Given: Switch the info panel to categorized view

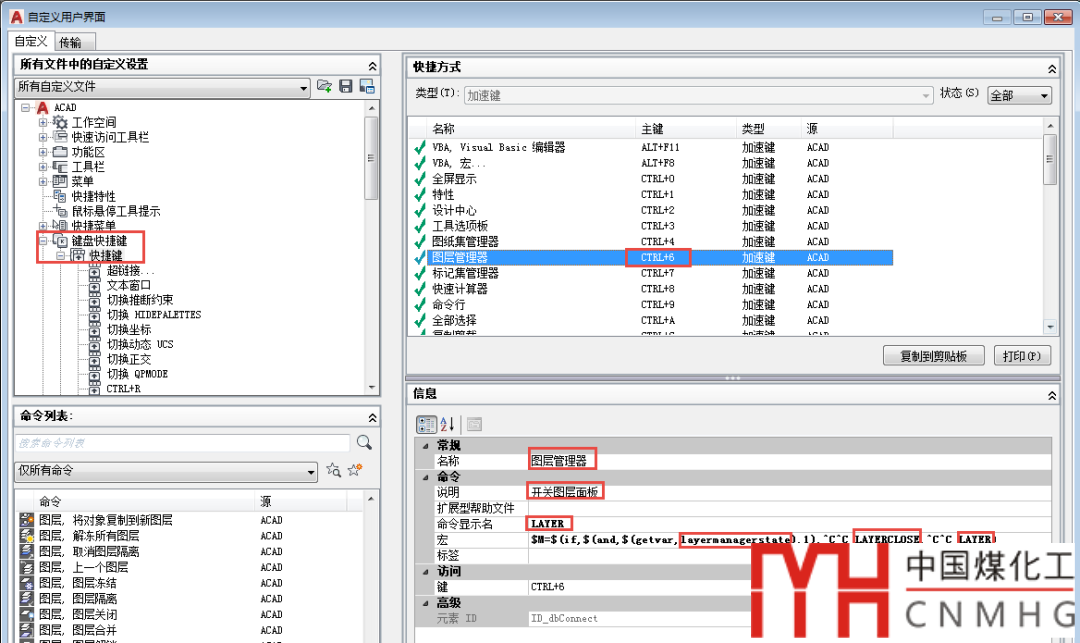Looking at the screenshot, I should click(426, 424).
